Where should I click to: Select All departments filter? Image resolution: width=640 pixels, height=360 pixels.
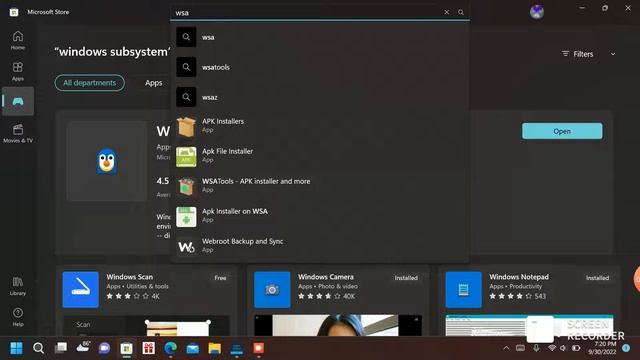(89, 83)
